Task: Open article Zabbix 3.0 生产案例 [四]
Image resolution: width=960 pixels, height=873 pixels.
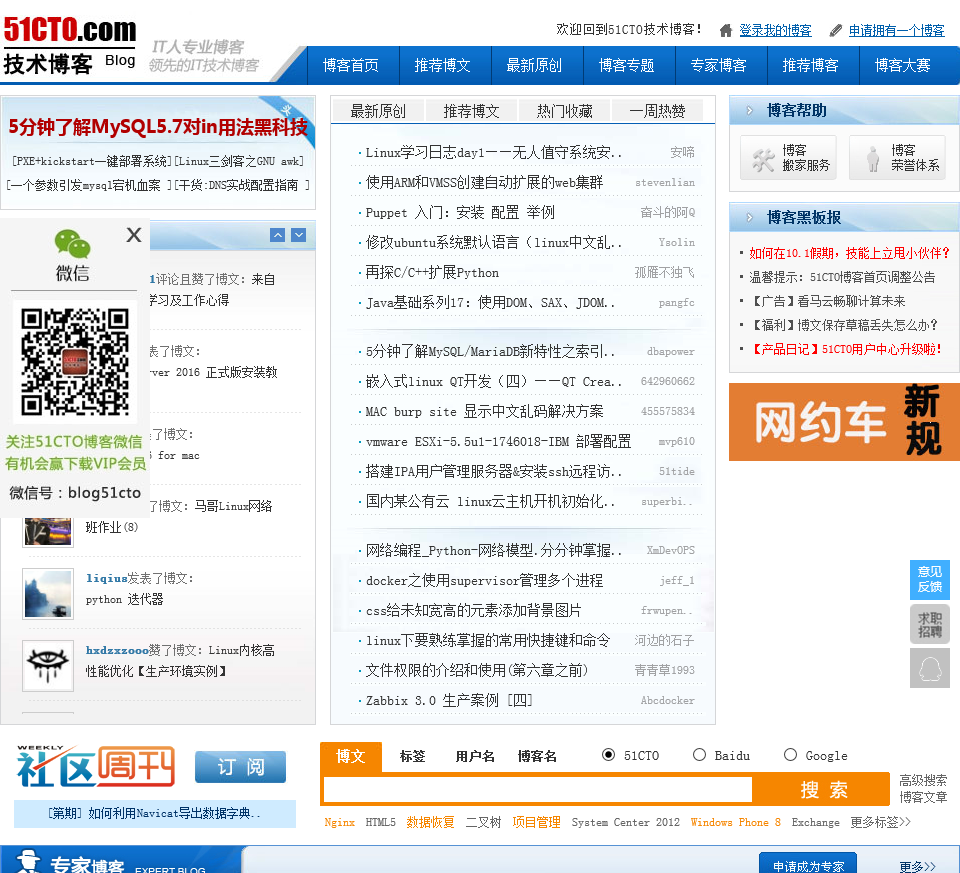Action: pos(449,700)
